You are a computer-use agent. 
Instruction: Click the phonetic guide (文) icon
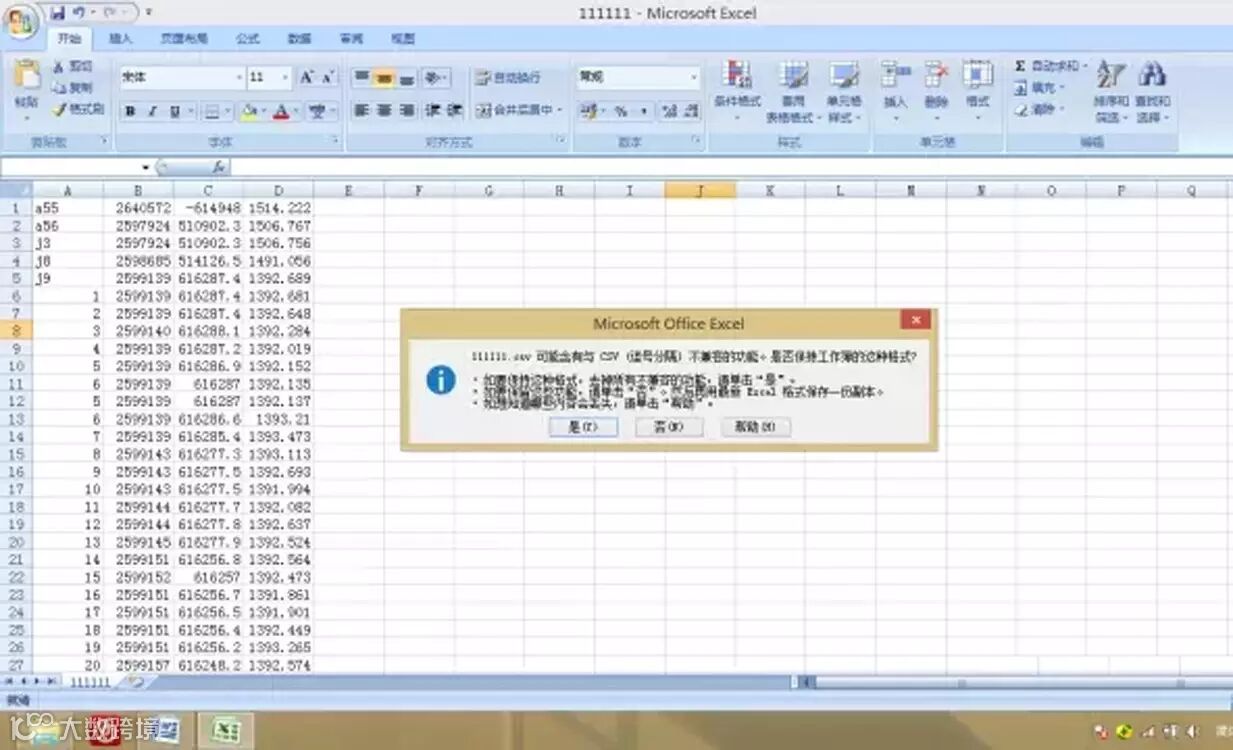pyautogui.click(x=316, y=111)
